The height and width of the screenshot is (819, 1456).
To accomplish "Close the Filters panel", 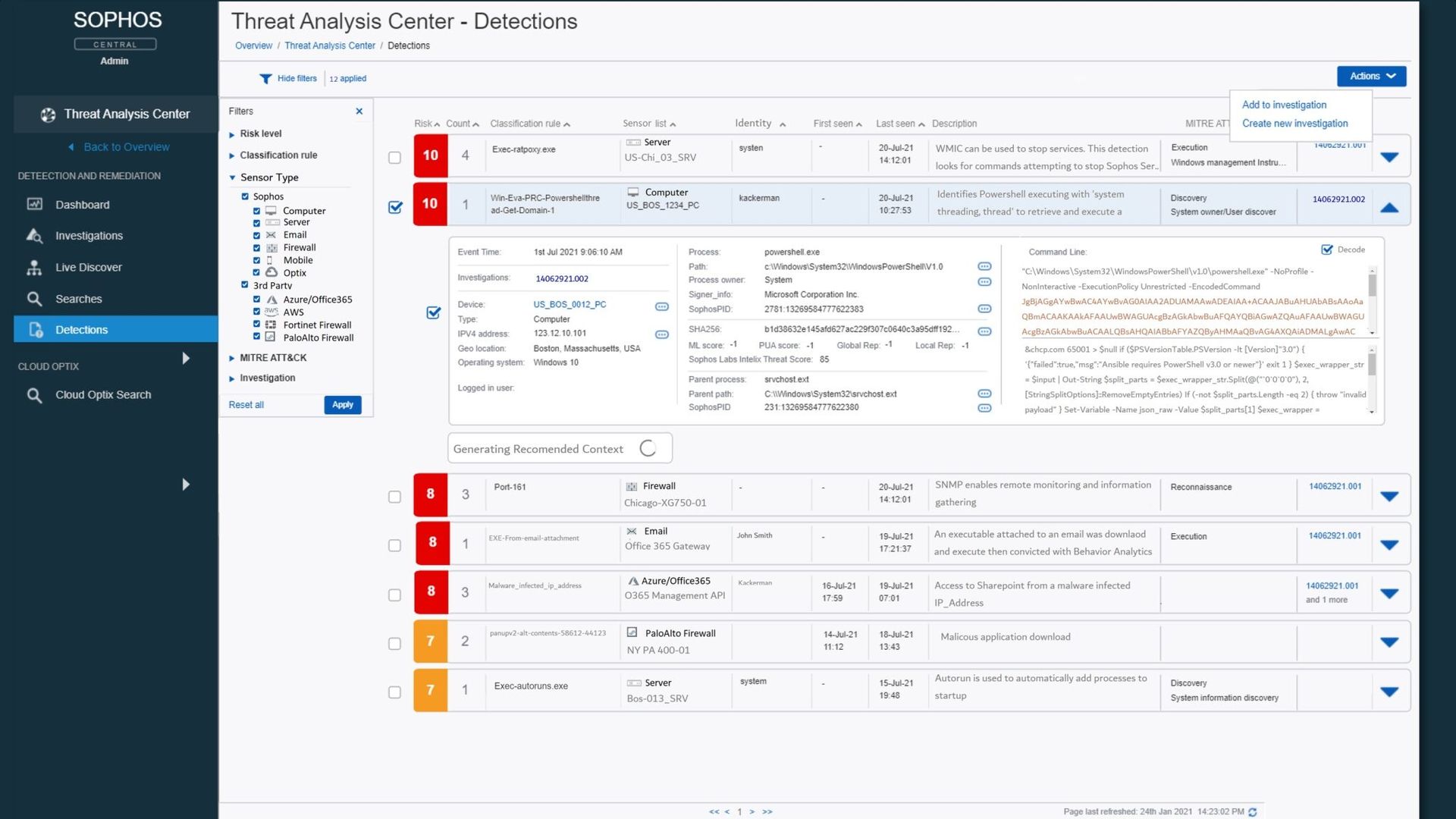I will [359, 111].
